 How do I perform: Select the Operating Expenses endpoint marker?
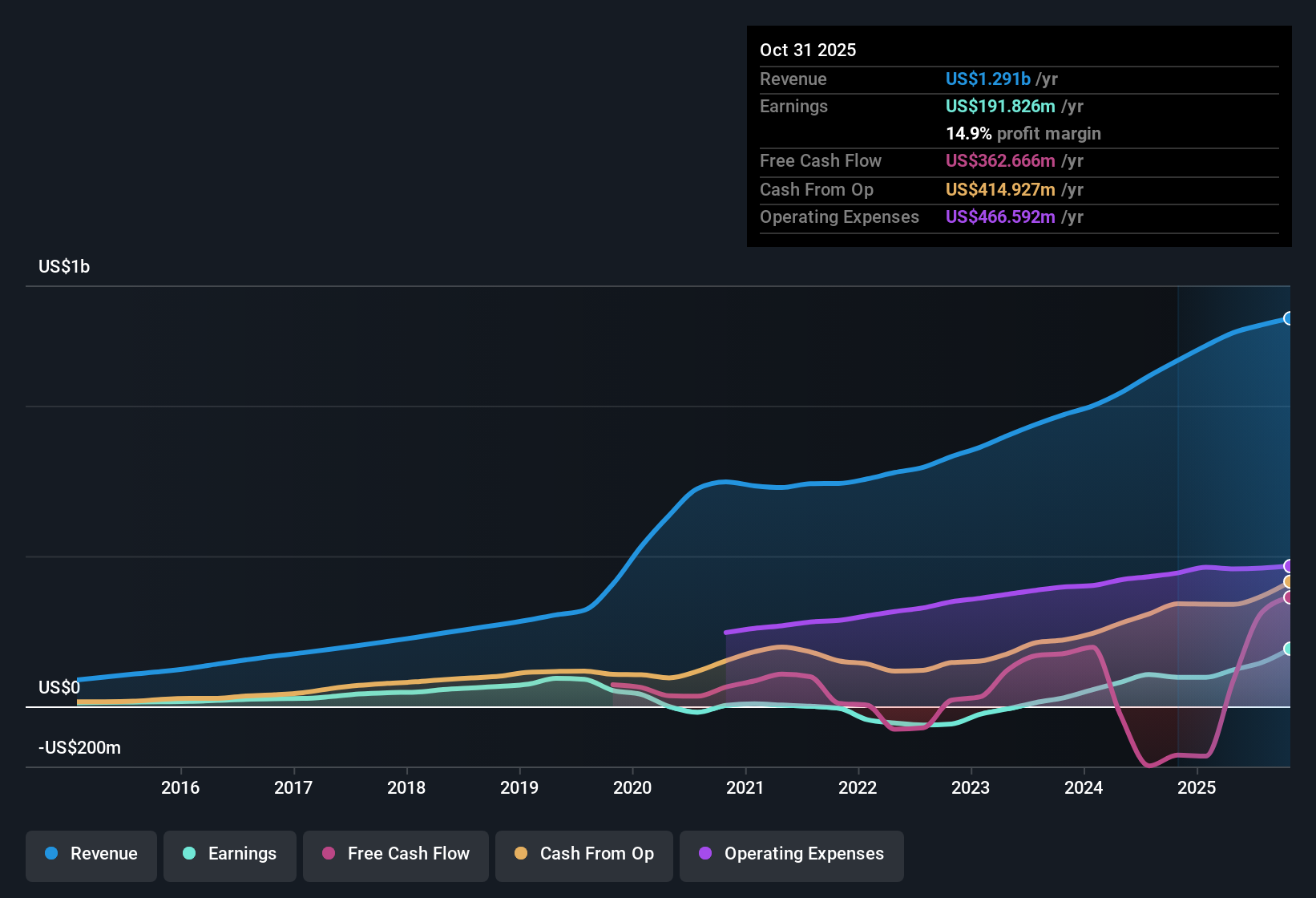tap(1289, 567)
